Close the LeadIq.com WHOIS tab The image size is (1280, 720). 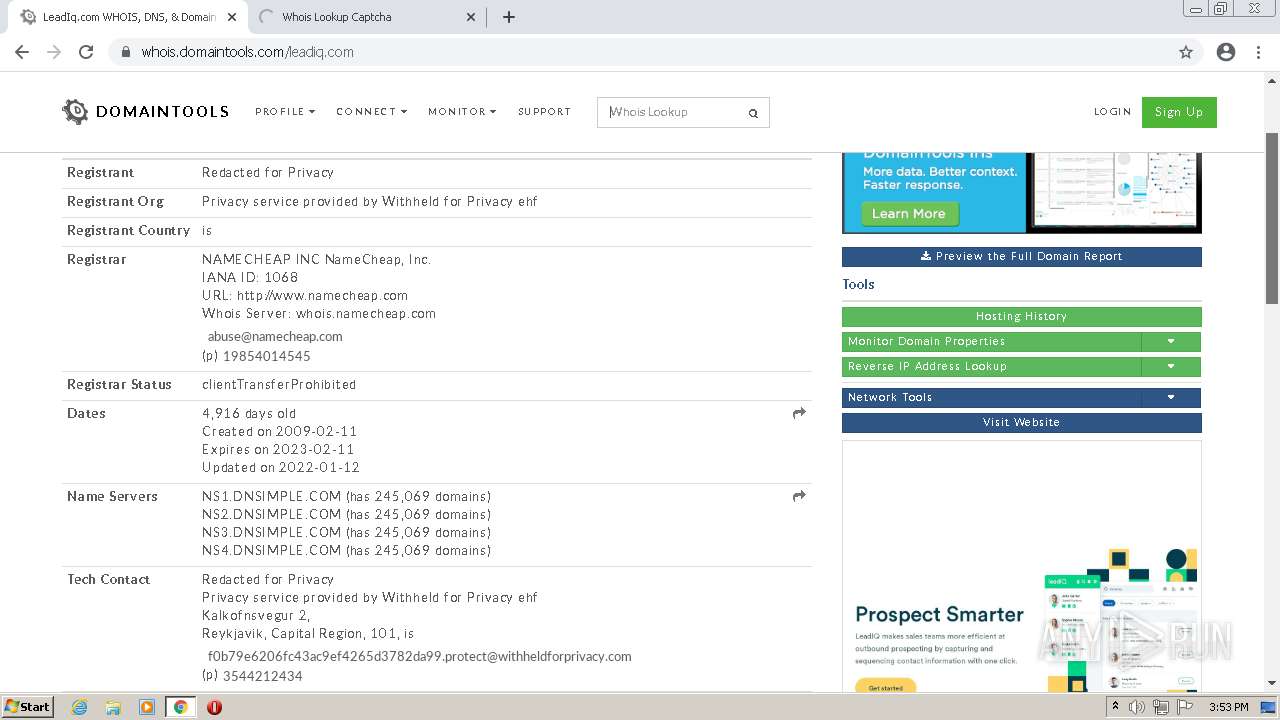pyautogui.click(x=232, y=17)
